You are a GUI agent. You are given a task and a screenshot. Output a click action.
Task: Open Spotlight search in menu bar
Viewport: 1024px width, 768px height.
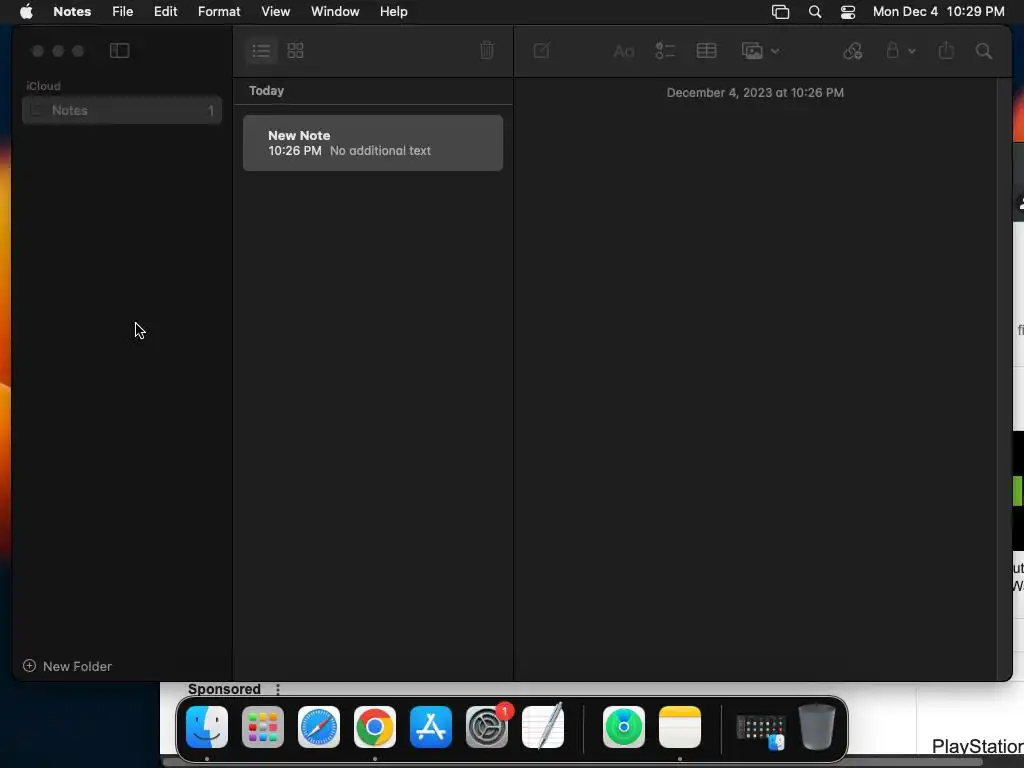coord(815,12)
